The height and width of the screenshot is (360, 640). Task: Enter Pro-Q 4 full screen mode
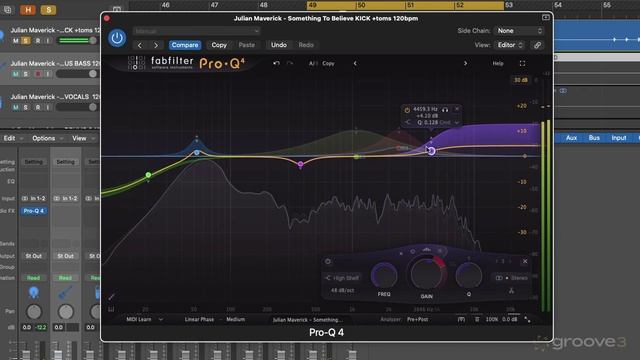[522, 63]
